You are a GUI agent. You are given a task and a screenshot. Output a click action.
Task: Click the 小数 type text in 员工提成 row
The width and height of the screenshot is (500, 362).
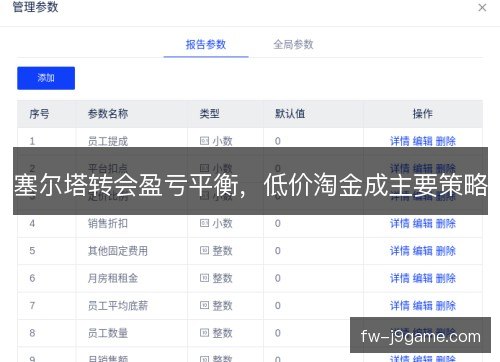coord(222,141)
